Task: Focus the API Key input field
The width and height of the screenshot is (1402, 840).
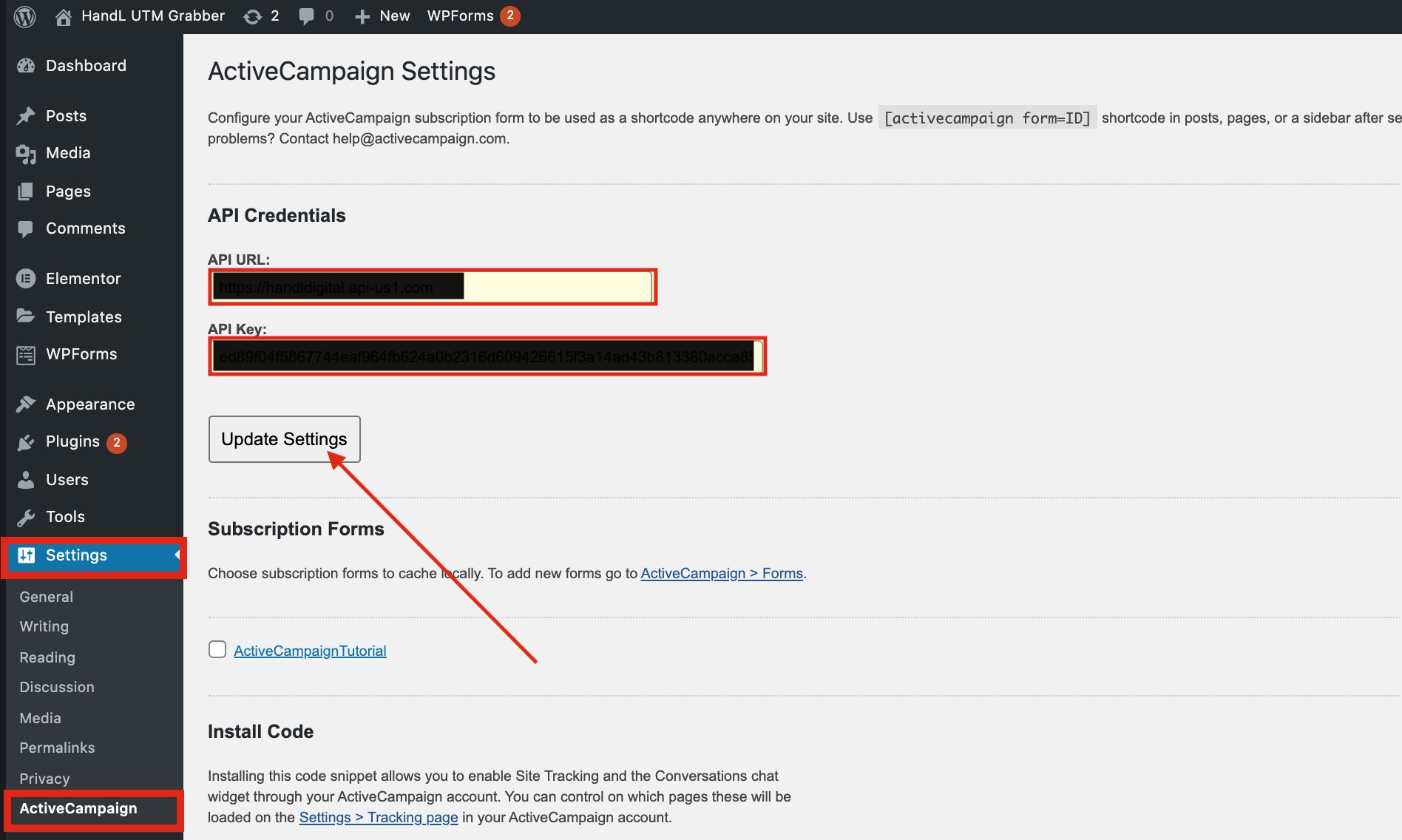Action: [487, 356]
